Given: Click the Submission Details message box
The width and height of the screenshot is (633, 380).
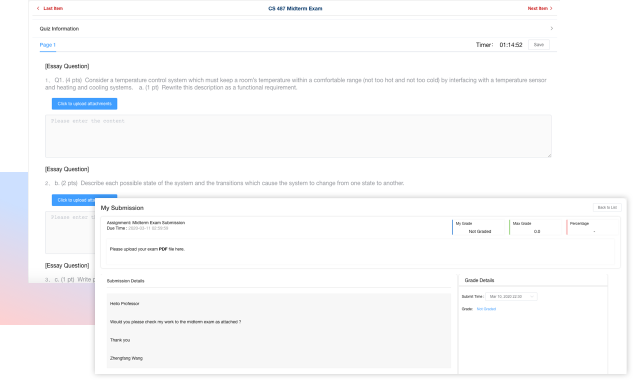Looking at the screenshot, I should pos(279,331).
